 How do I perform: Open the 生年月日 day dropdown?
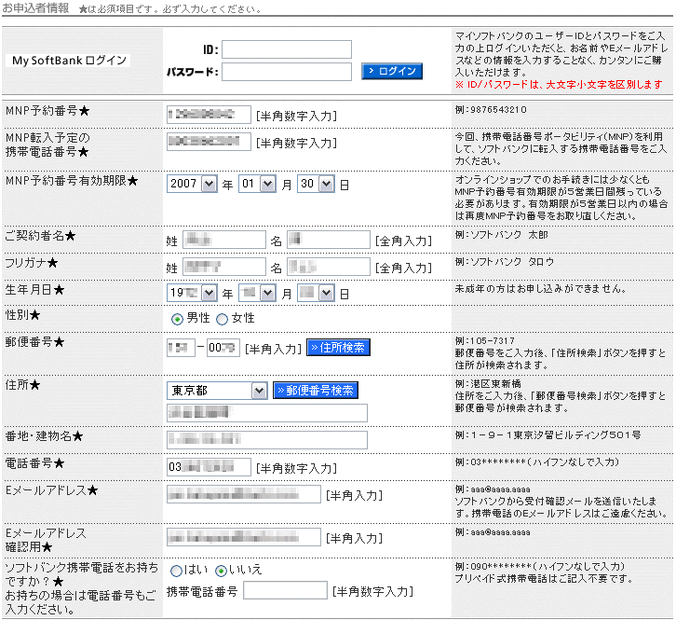click(316, 293)
